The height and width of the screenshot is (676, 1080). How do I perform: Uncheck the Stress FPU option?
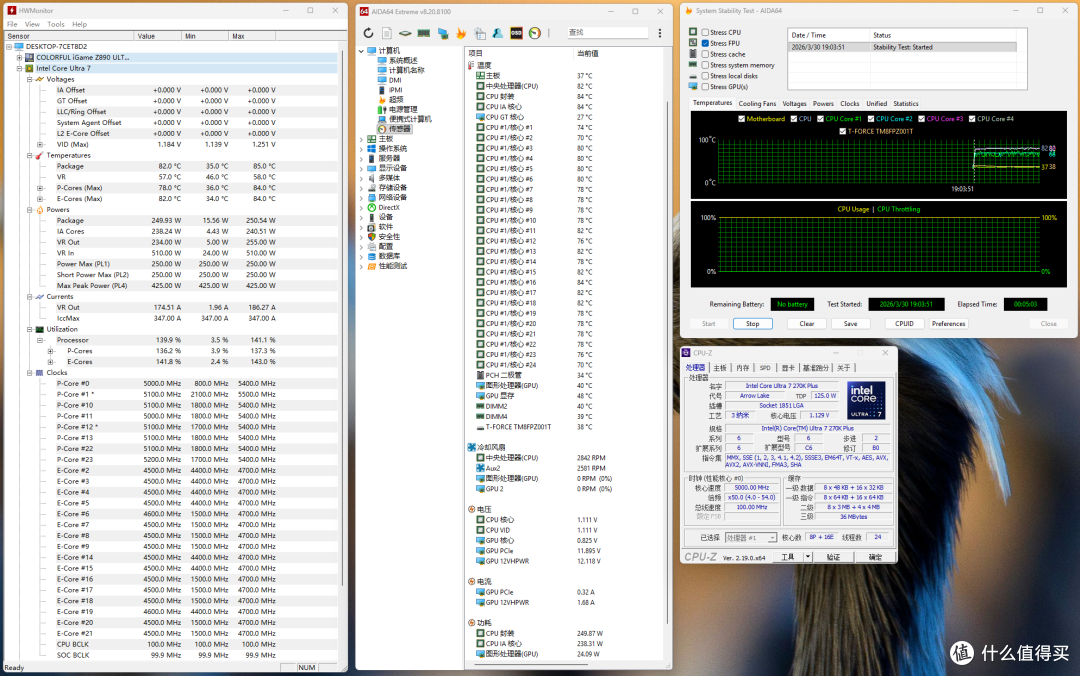tap(705, 43)
